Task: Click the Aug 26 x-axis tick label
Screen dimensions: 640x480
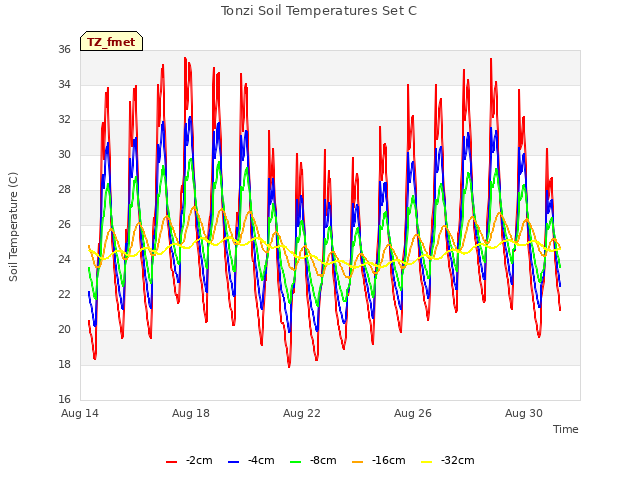Action: [x=413, y=413]
